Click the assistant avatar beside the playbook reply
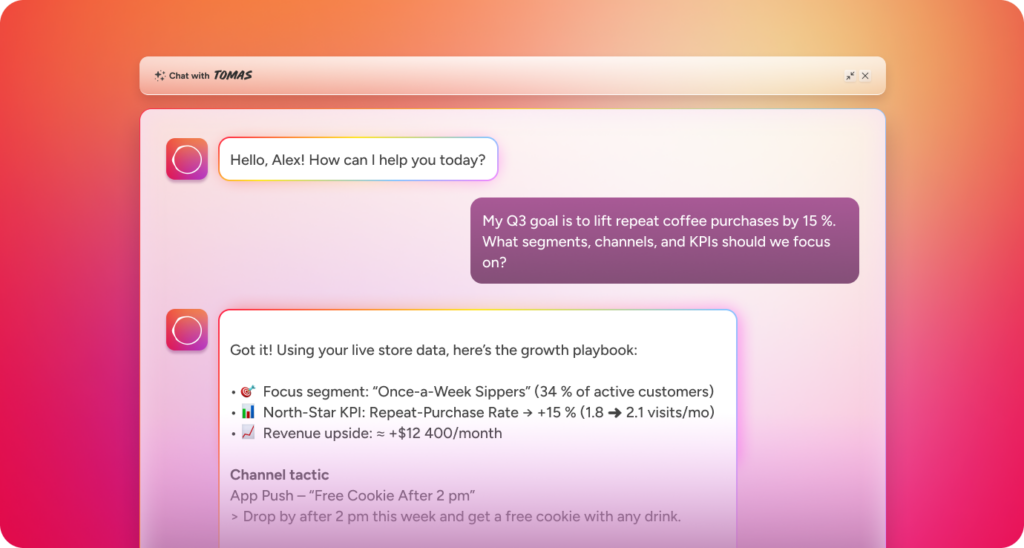 tap(187, 330)
